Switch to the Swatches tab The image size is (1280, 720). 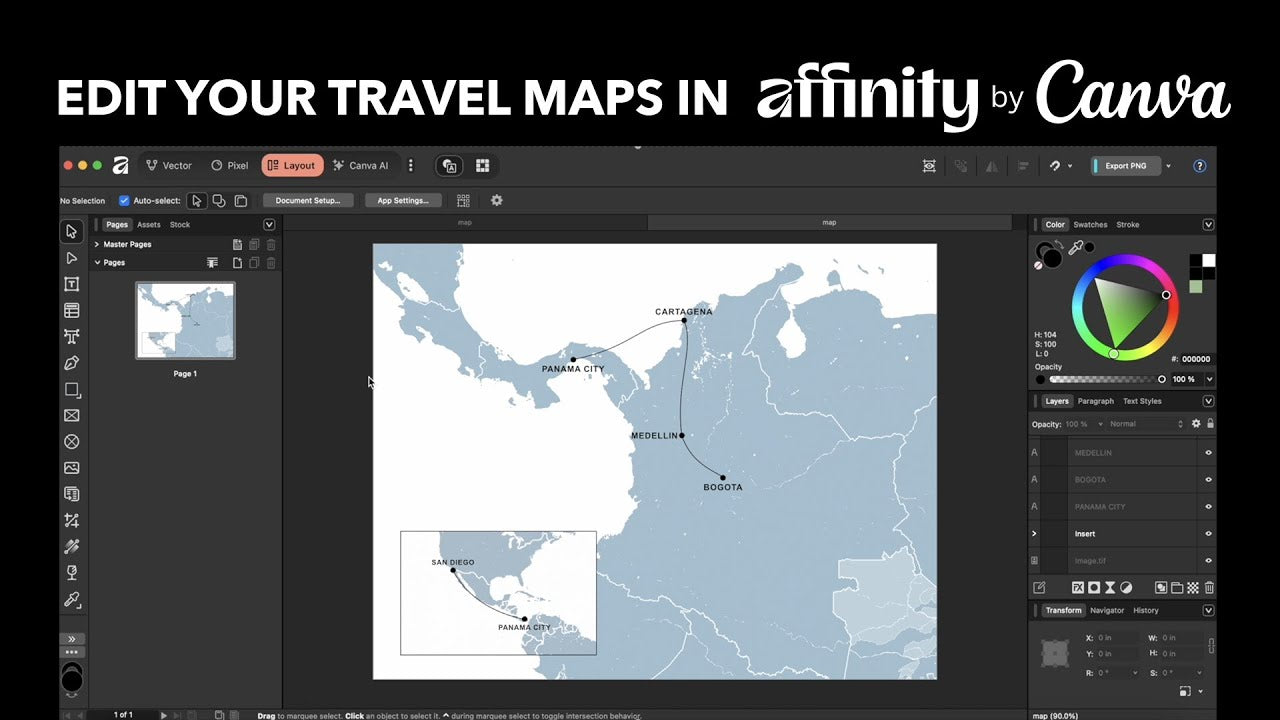[x=1090, y=225]
